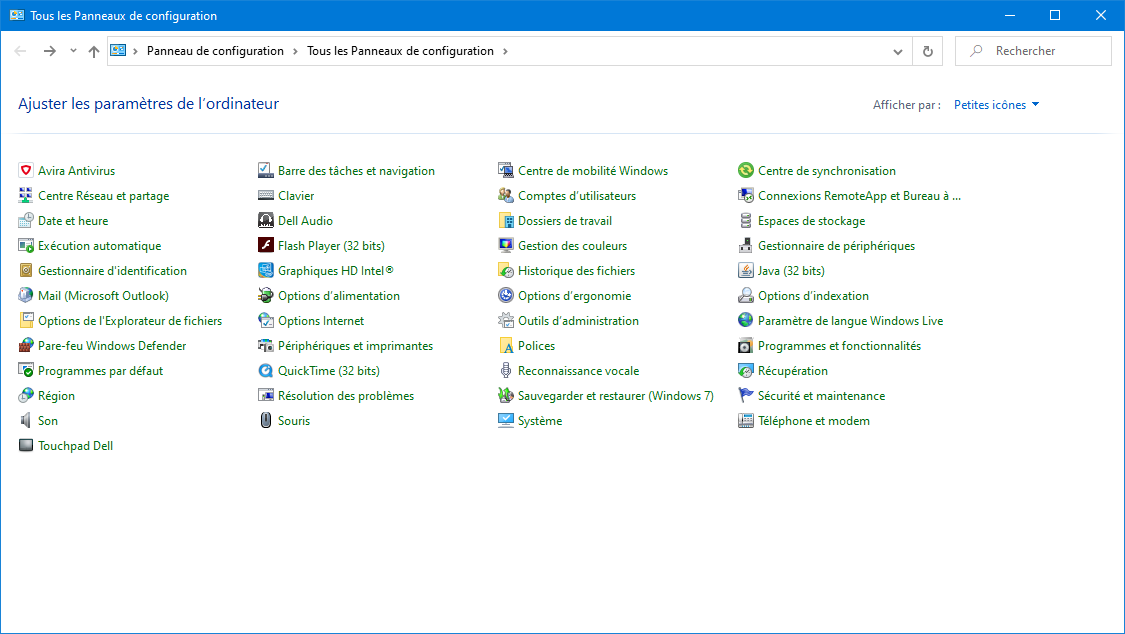
Task: Click the Outils d'administration gear icon
Action: (x=506, y=321)
